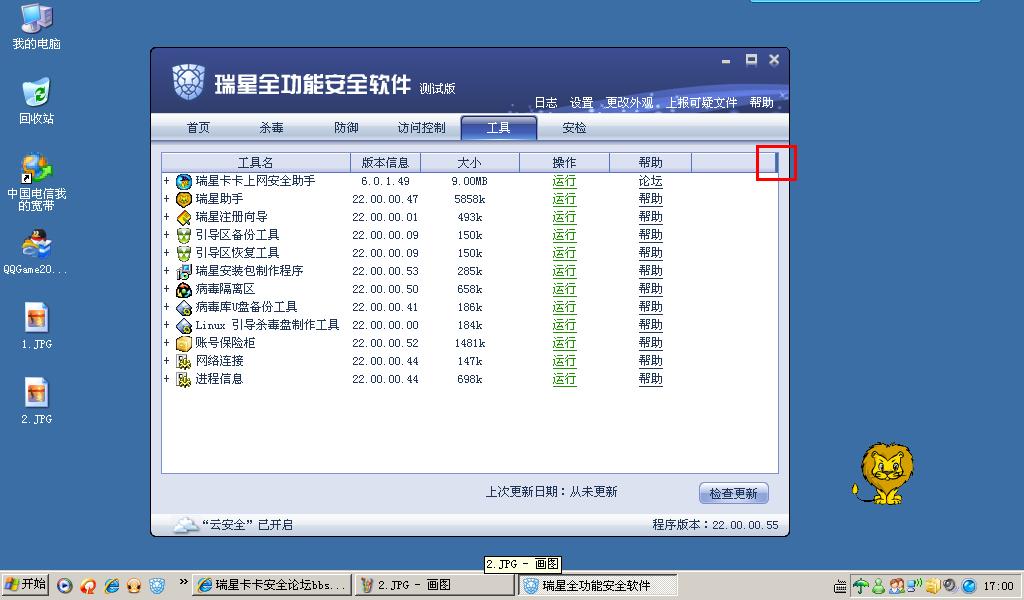Click the 进程信息 tool icon

pyautogui.click(x=184, y=379)
